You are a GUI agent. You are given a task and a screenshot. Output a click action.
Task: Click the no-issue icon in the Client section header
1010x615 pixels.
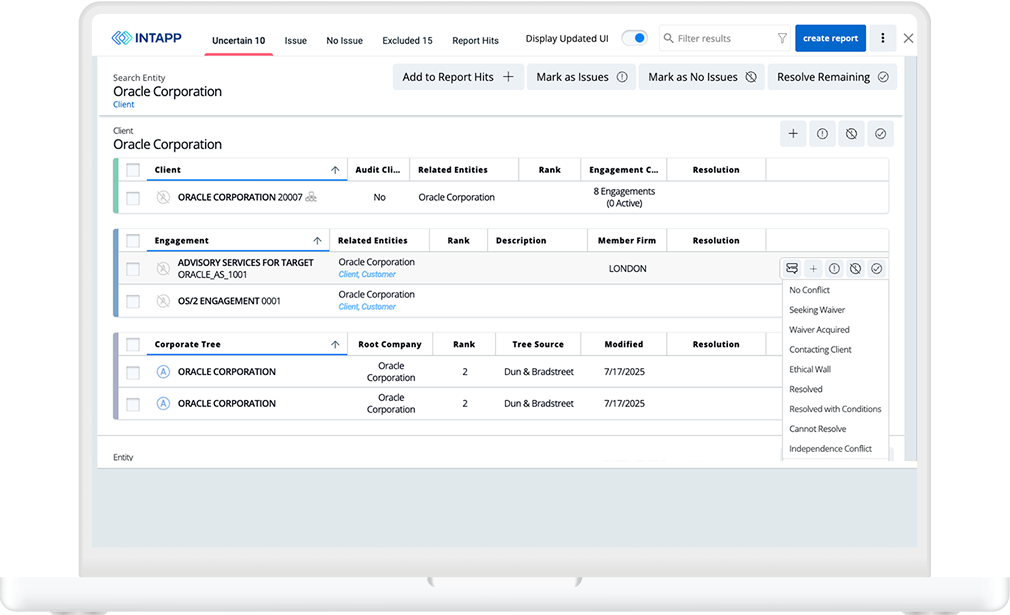(851, 134)
